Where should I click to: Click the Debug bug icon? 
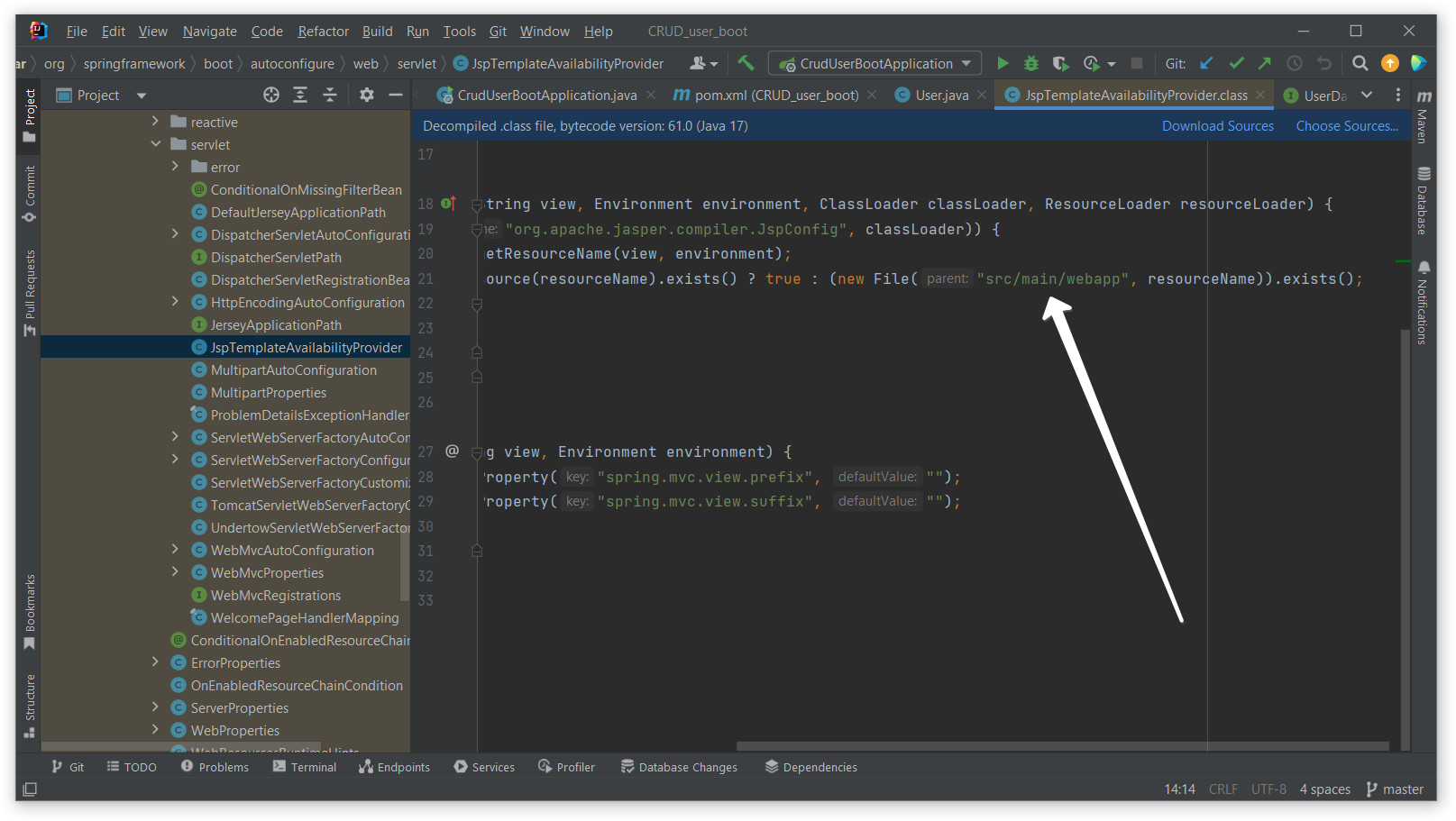(1031, 63)
